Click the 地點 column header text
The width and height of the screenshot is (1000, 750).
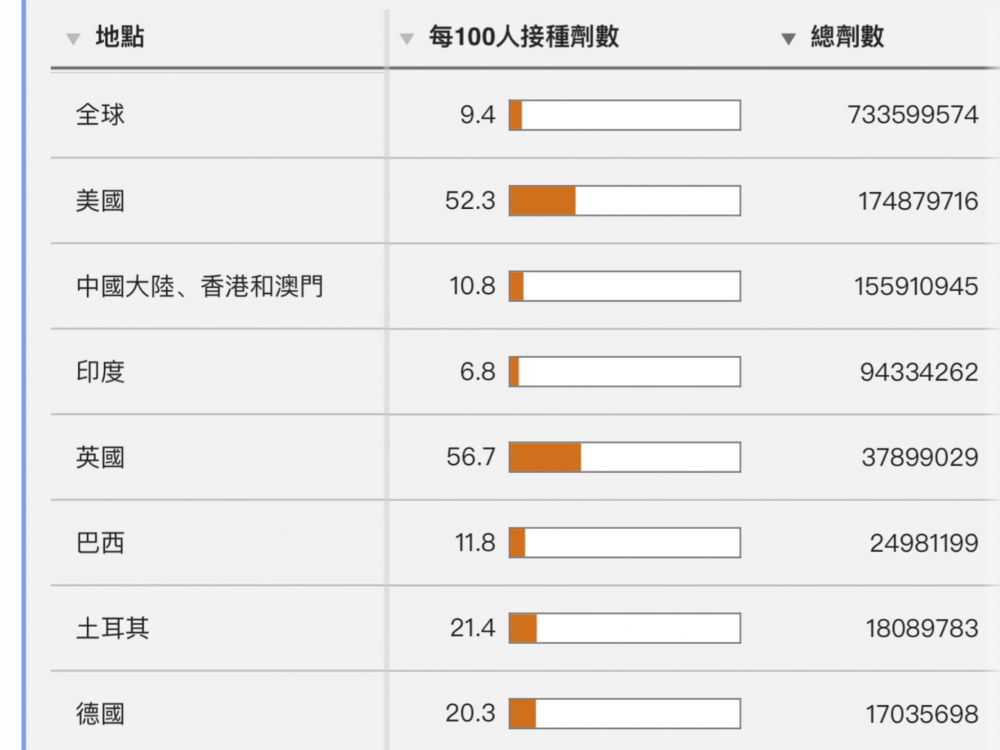[x=120, y=38]
